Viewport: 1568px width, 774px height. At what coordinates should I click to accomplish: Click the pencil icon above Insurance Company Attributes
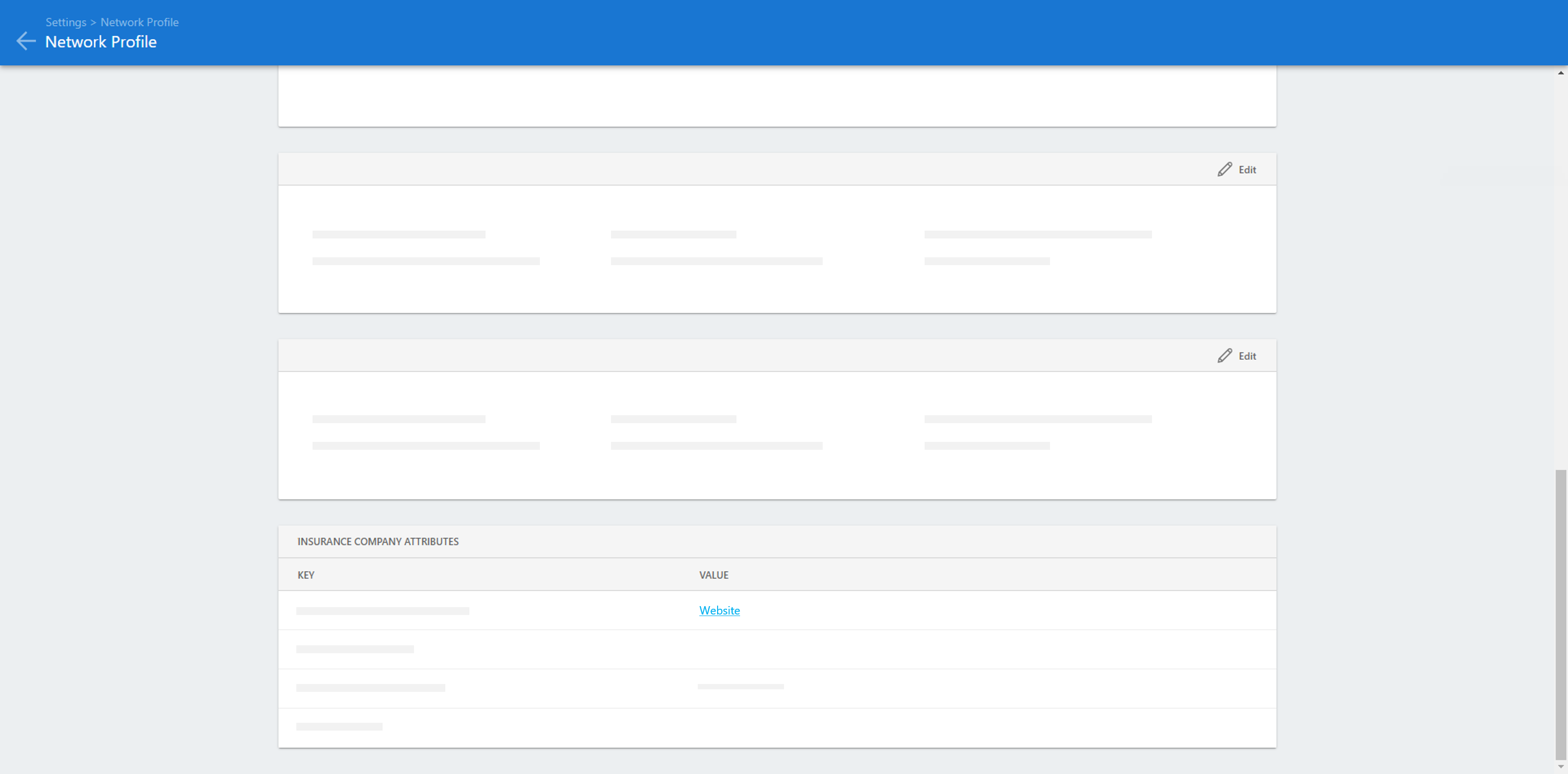click(1224, 356)
